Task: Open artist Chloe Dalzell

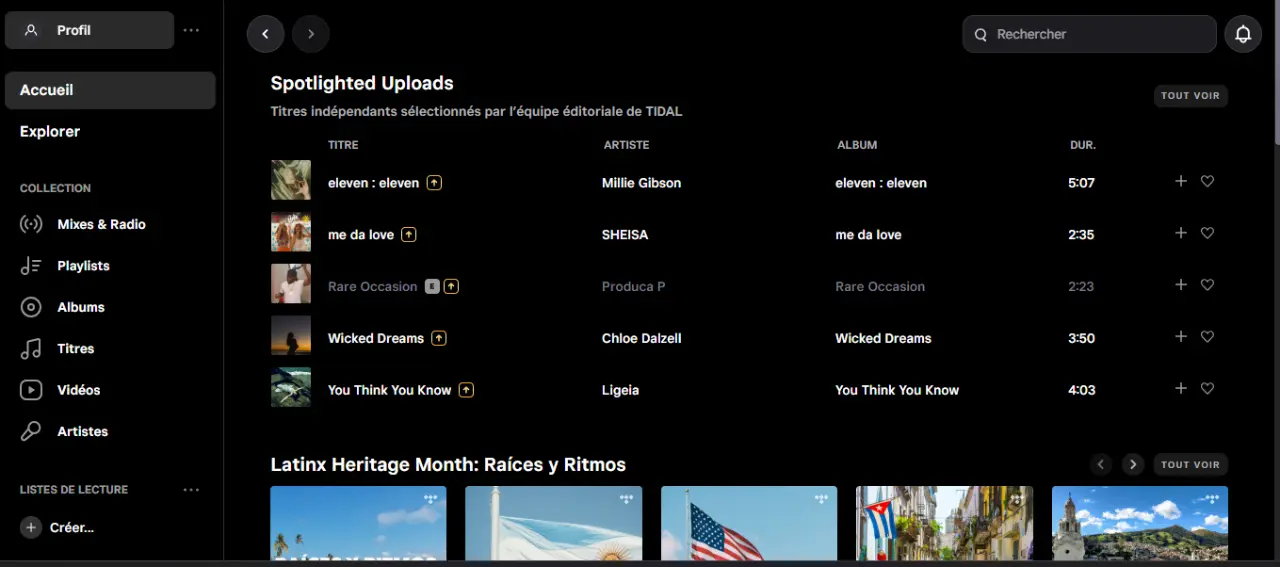Action: coord(642,338)
